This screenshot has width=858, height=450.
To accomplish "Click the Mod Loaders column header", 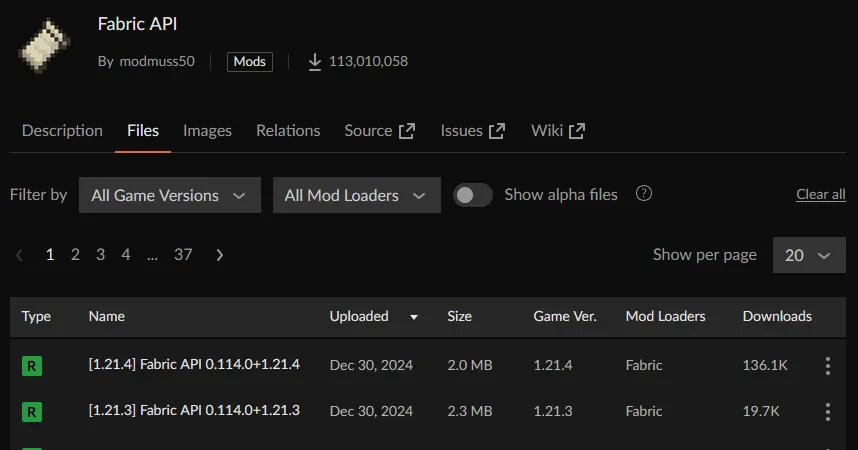I will tap(665, 316).
